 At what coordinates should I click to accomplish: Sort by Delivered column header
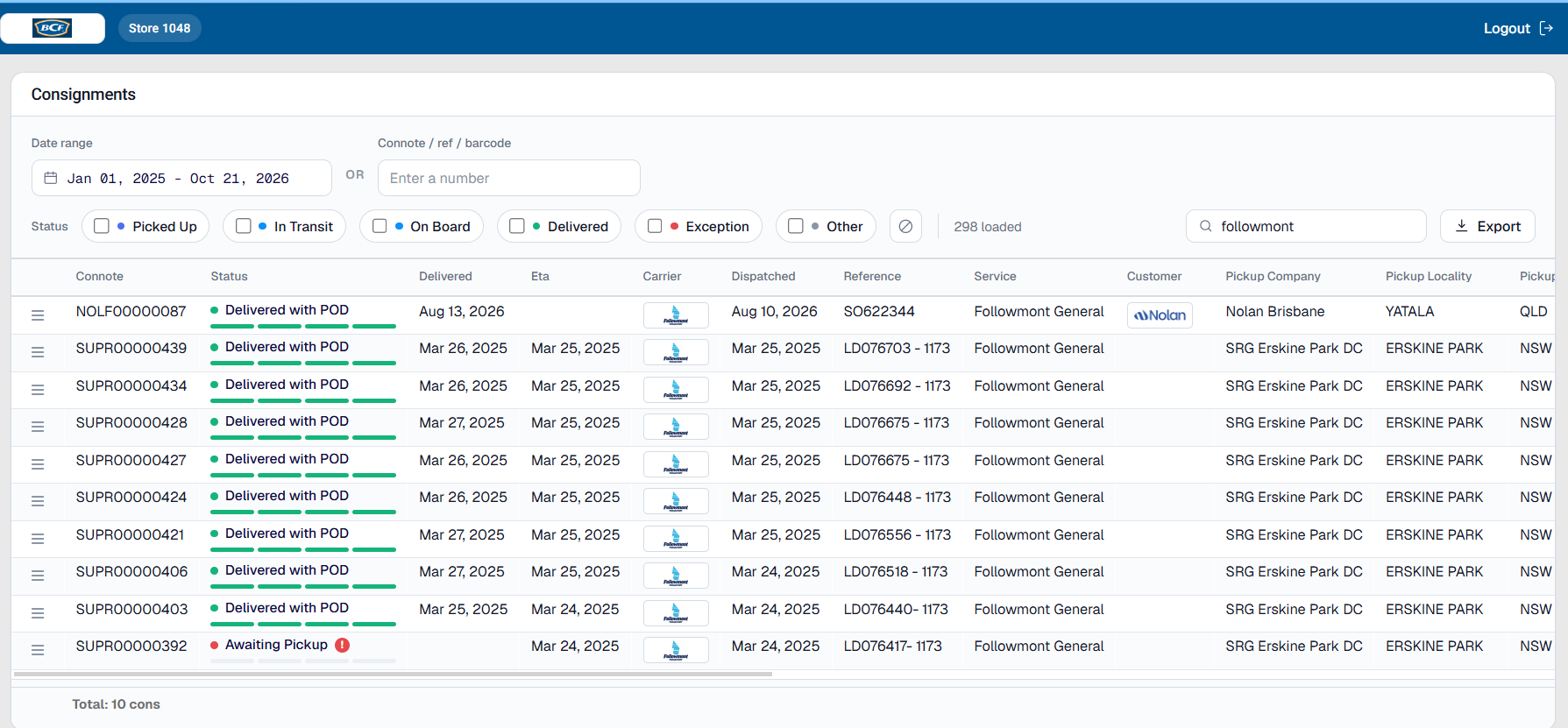point(445,276)
